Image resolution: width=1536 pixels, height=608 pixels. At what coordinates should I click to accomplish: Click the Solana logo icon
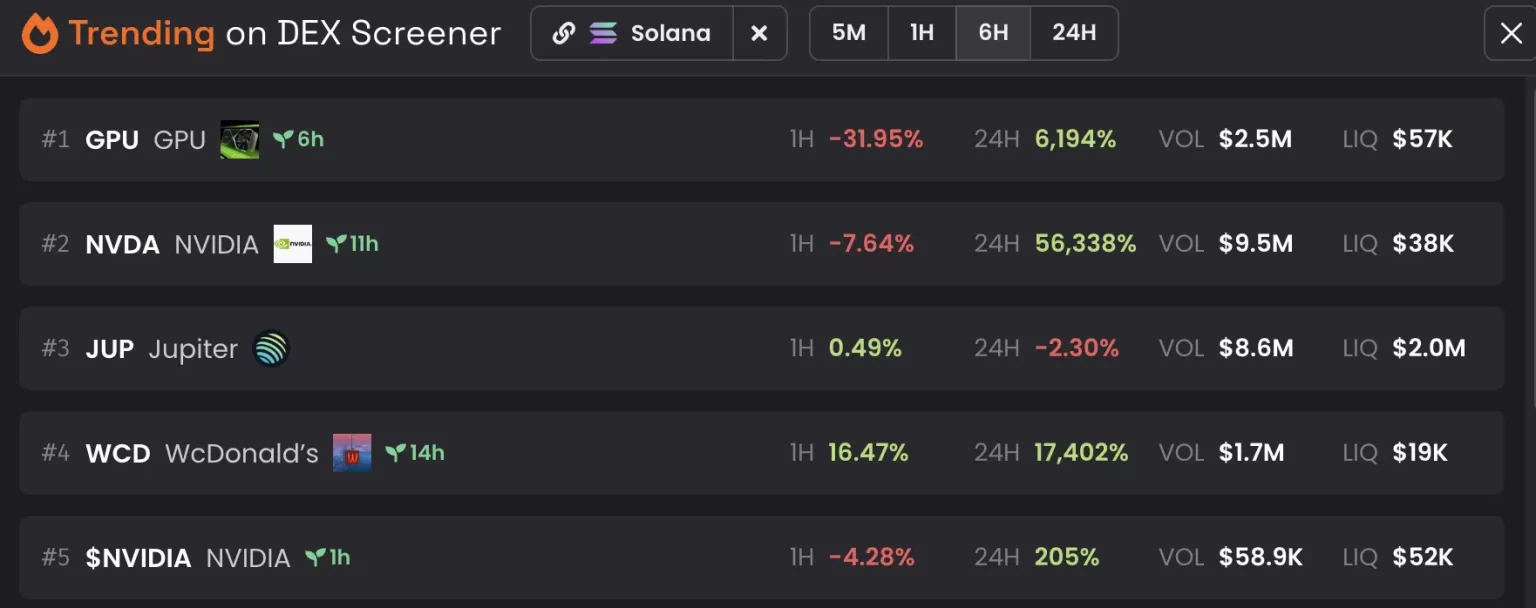tap(603, 33)
